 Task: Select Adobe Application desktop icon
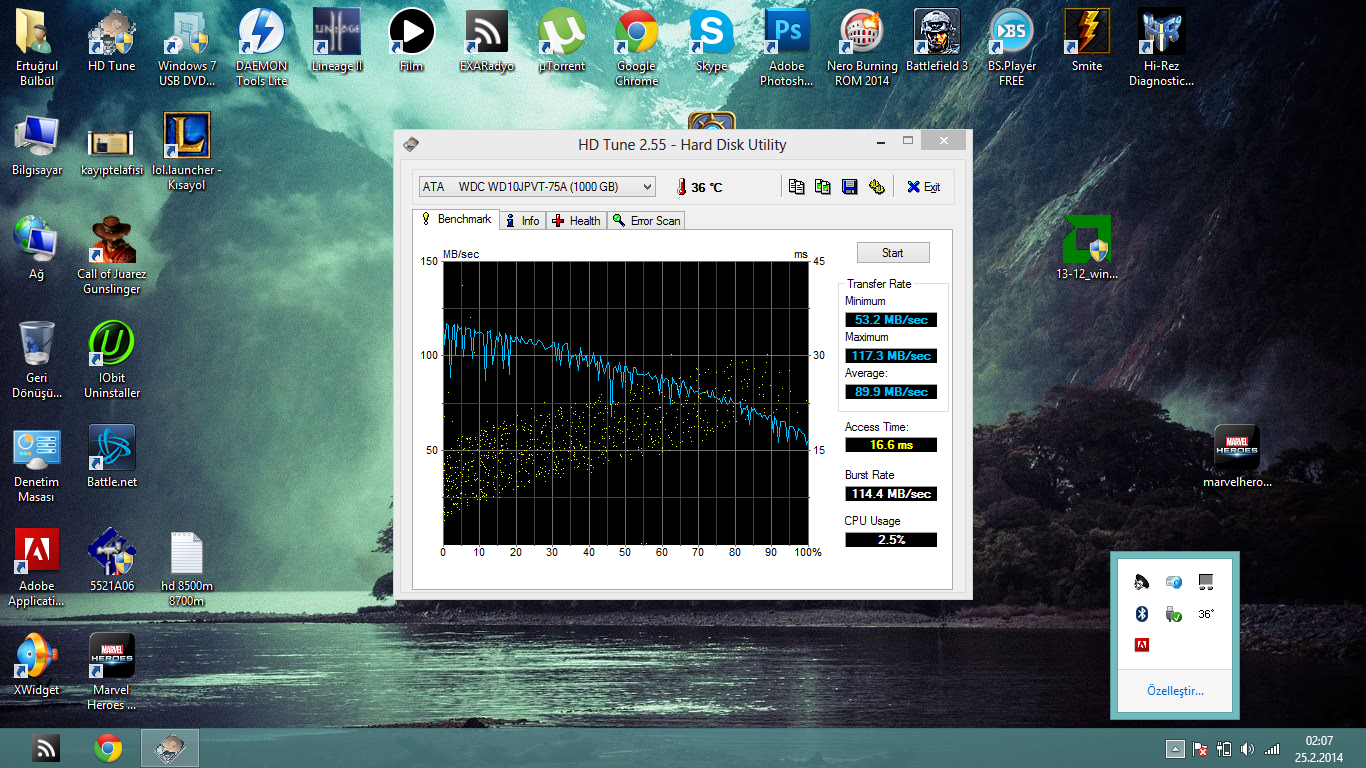(37, 568)
